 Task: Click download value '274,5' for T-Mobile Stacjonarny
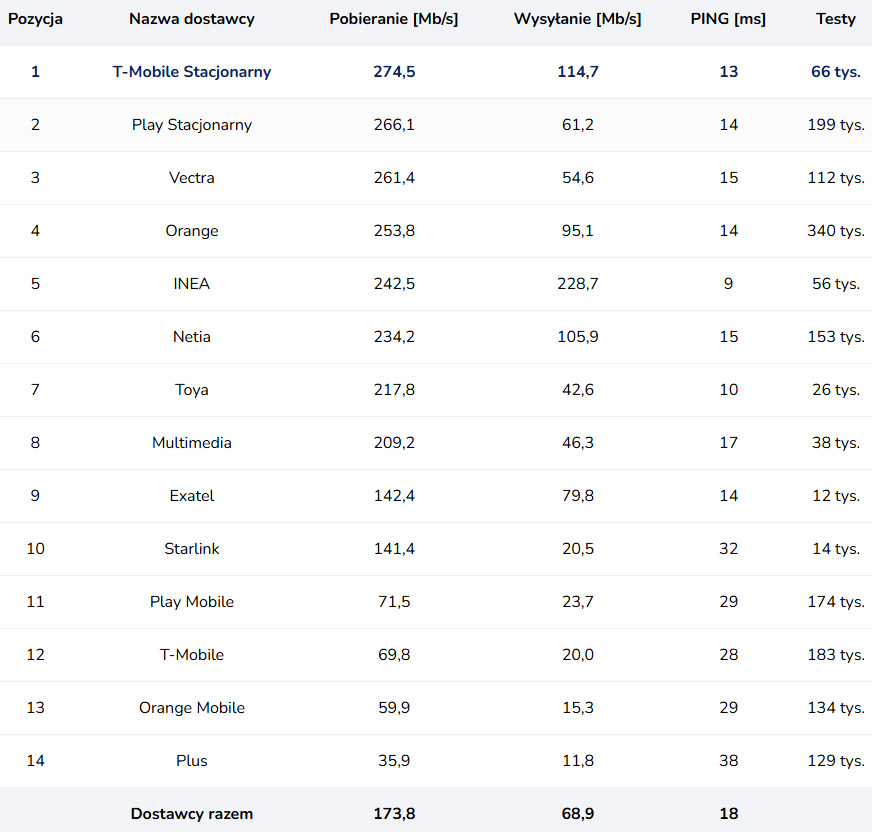point(394,72)
